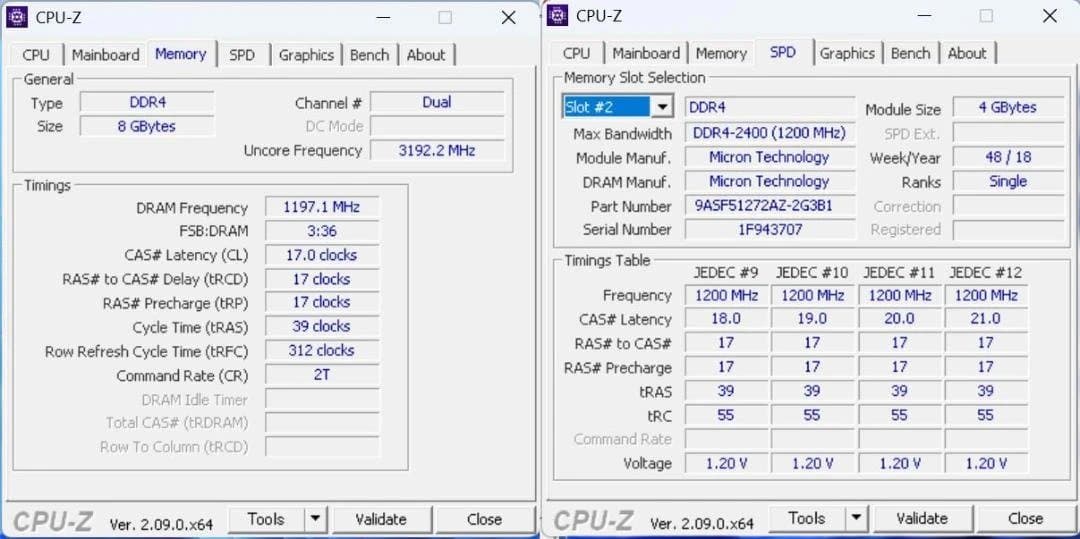Screen dimensions: 1080x539
Task: Click JEDEC #9 tRC 55 cell
Action: [x=727, y=415]
